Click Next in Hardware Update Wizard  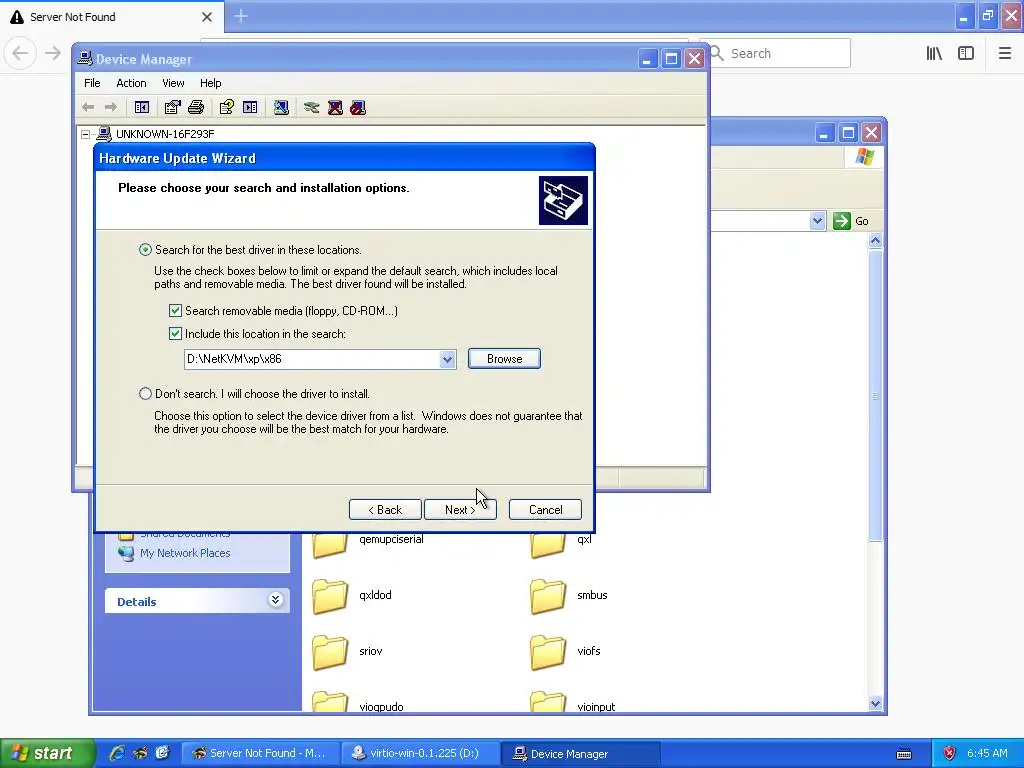point(460,510)
